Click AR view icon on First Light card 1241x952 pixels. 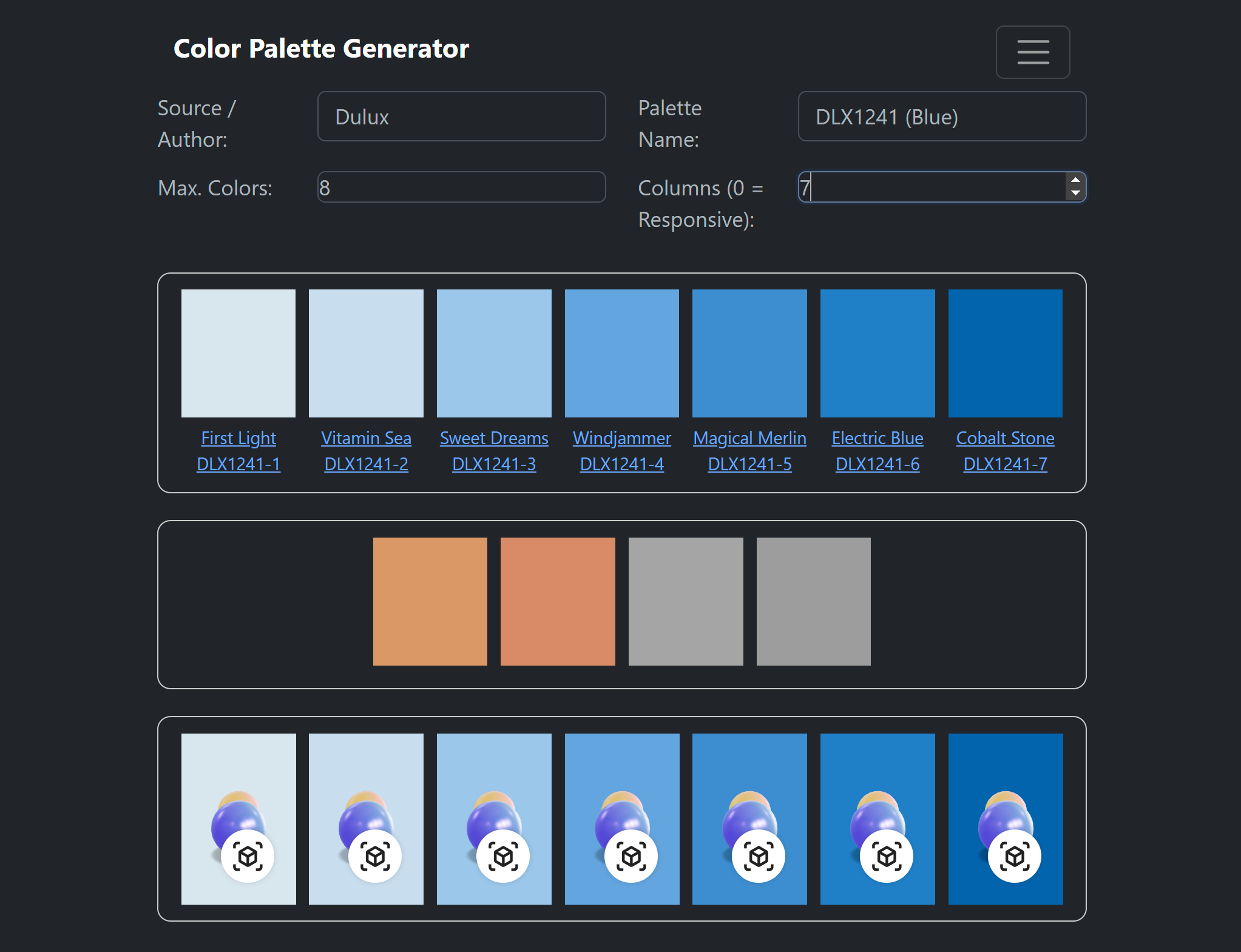(248, 856)
